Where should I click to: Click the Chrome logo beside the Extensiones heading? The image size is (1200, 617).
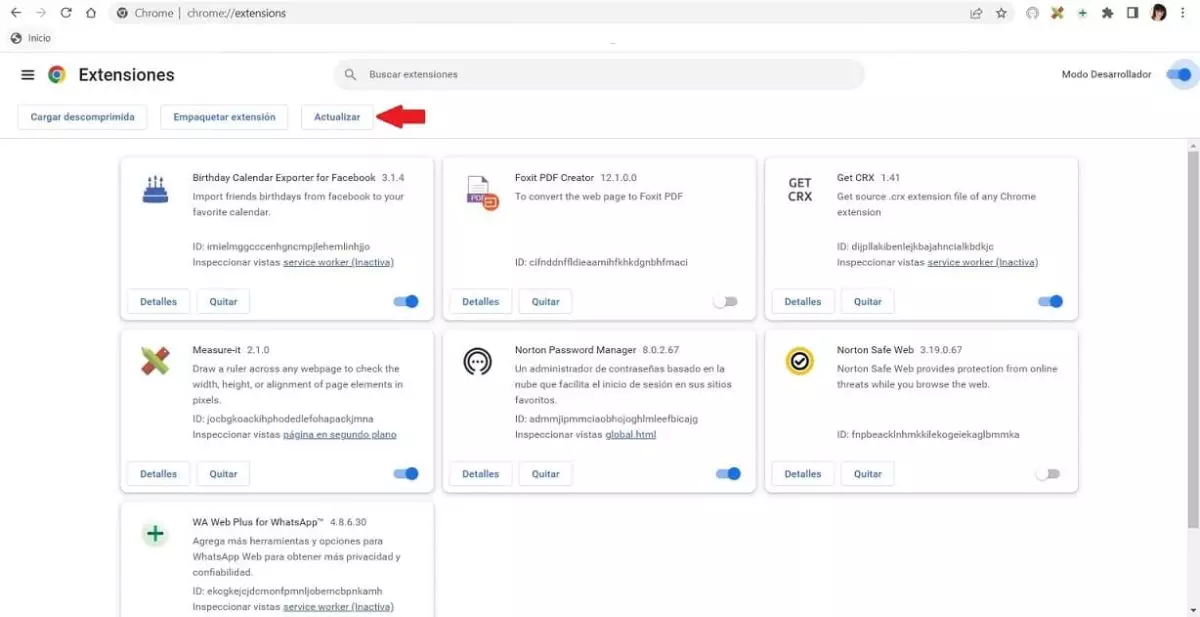[56, 74]
